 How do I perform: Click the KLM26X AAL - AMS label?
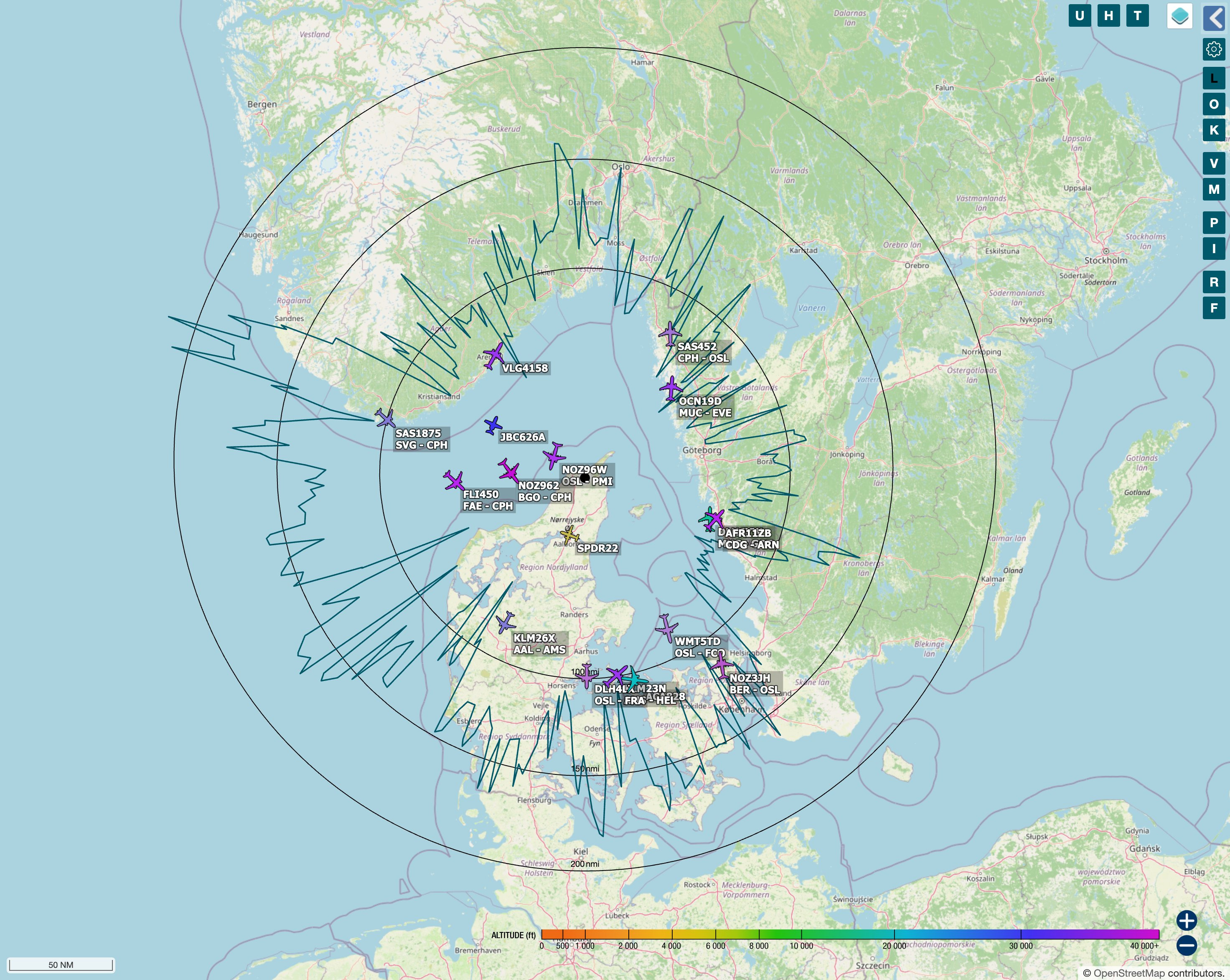[540, 644]
